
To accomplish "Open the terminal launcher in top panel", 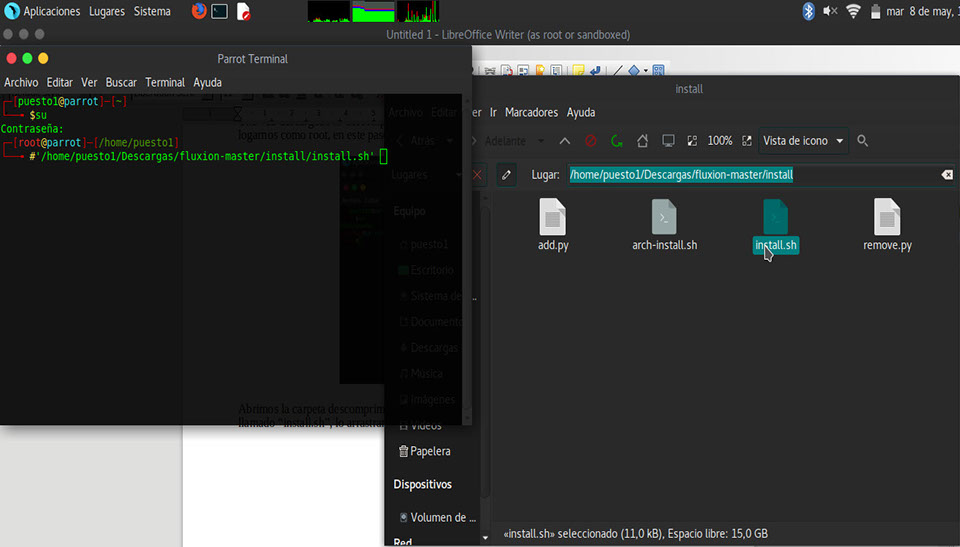I will (x=220, y=11).
